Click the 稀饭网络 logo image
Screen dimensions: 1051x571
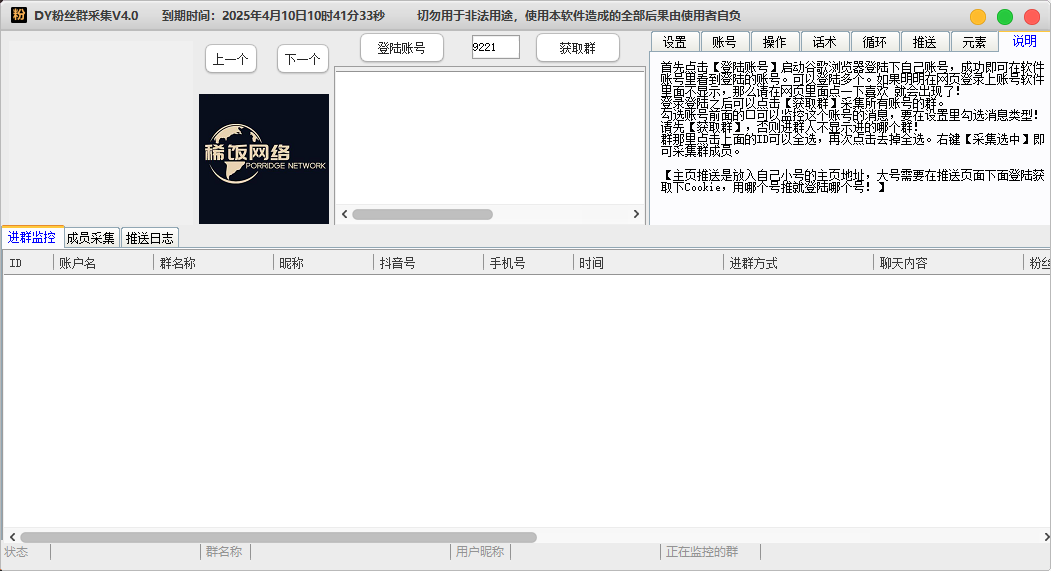point(264,159)
